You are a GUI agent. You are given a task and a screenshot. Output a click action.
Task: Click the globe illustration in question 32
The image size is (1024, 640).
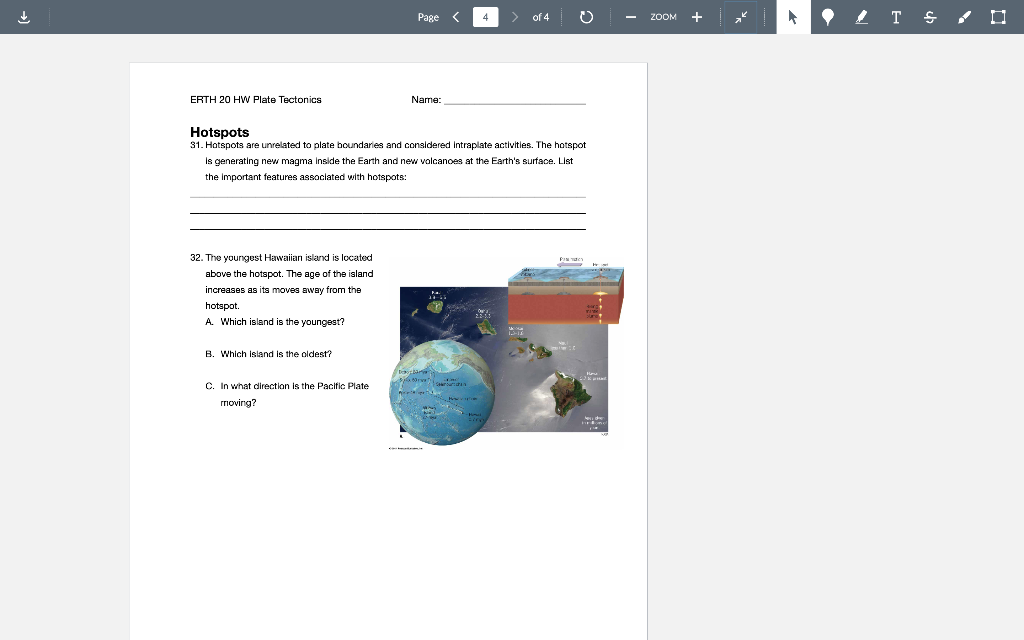coord(443,390)
